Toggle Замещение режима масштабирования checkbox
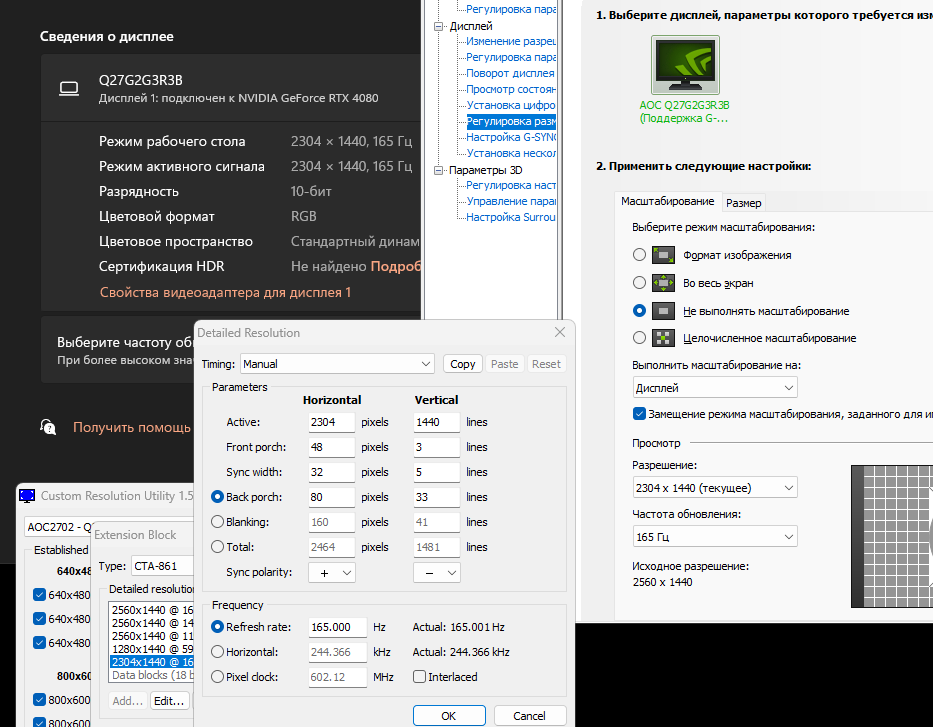This screenshot has width=933, height=727. pyautogui.click(x=639, y=413)
